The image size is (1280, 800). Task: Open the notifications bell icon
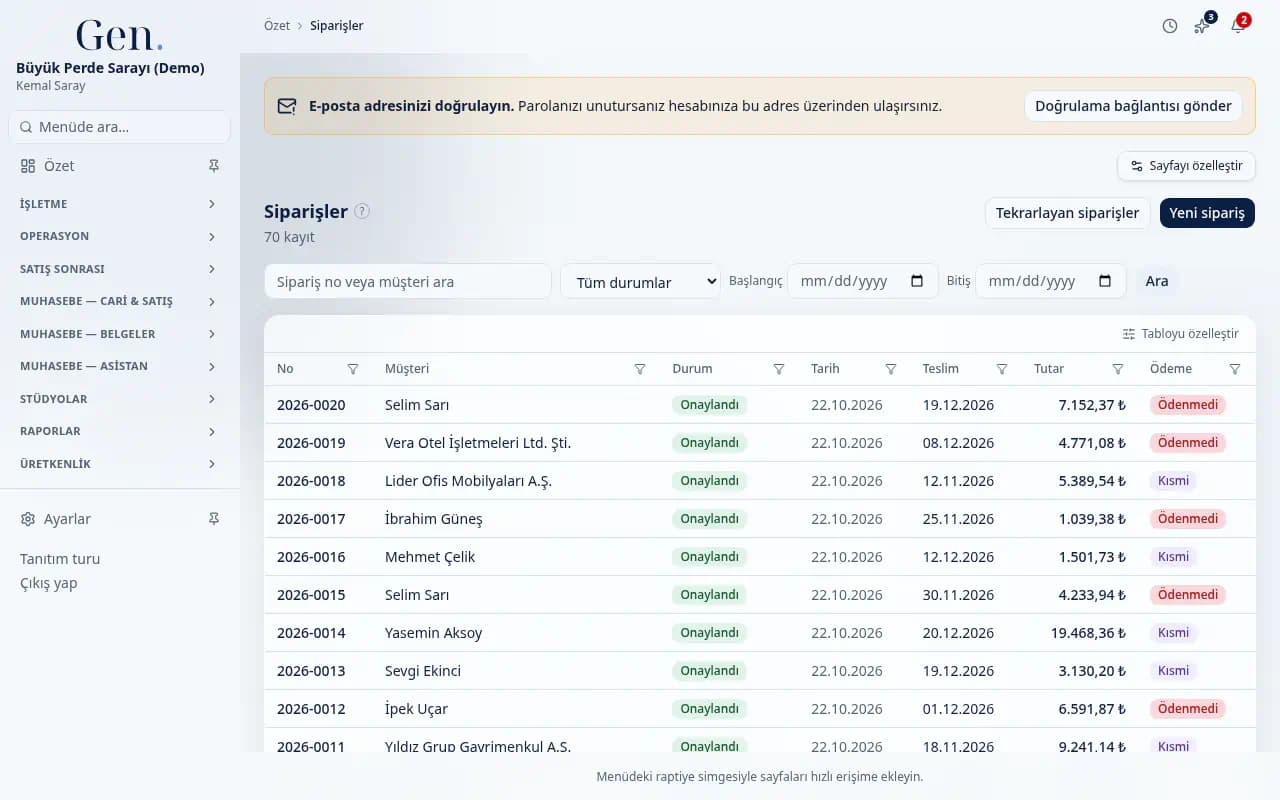(1238, 26)
